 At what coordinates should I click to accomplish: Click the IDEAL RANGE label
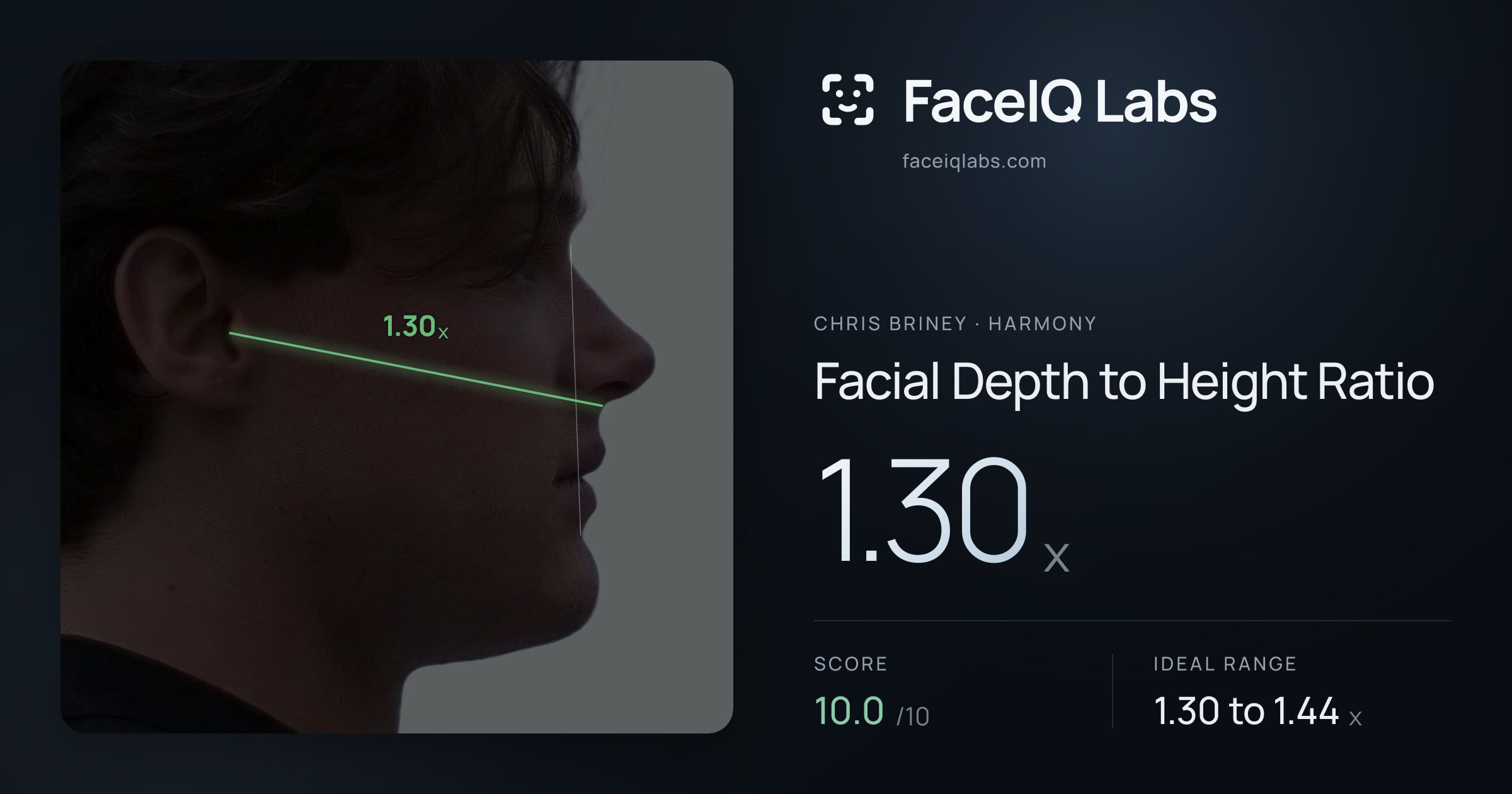pyautogui.click(x=1225, y=664)
